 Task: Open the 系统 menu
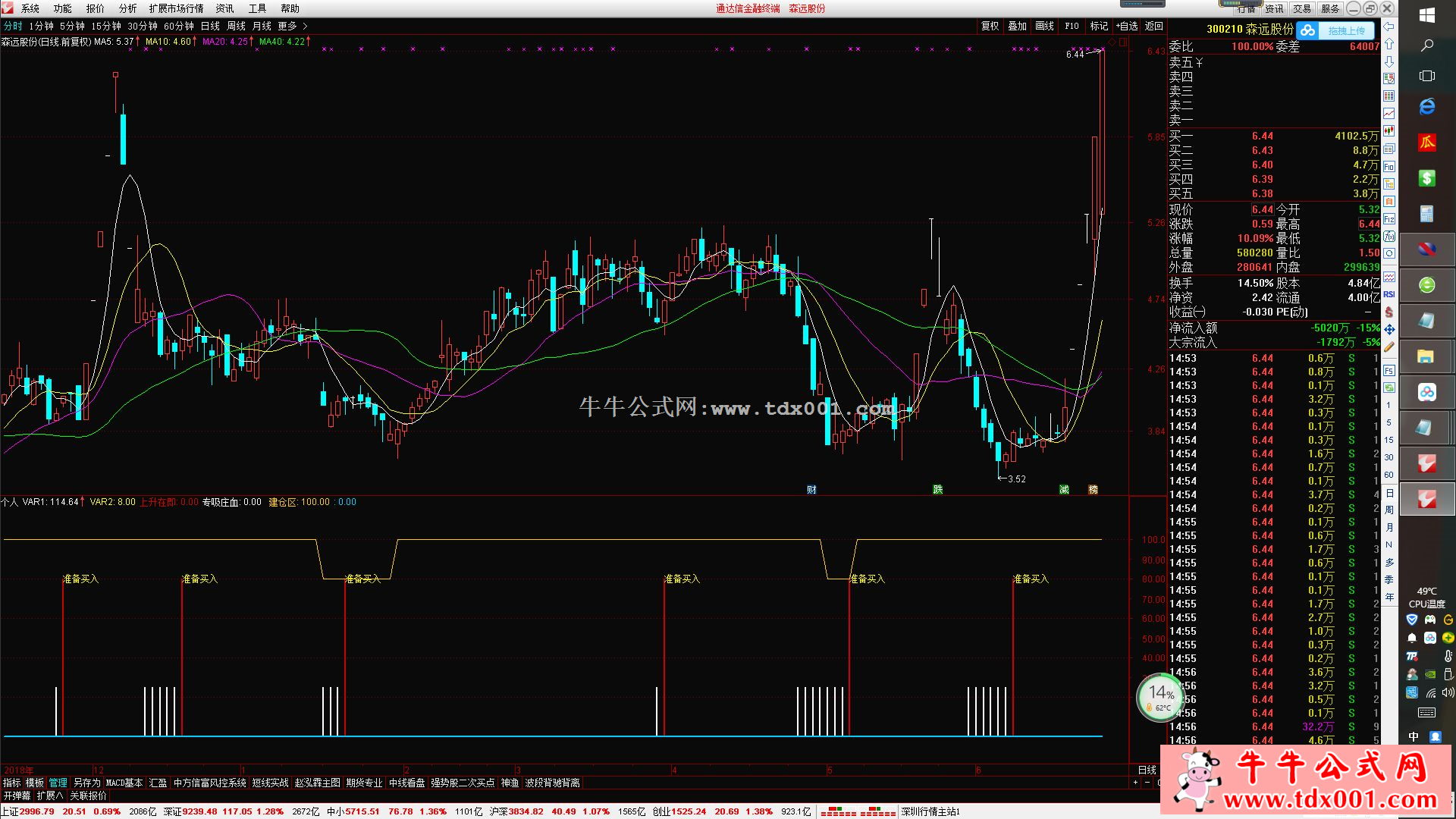[x=30, y=8]
